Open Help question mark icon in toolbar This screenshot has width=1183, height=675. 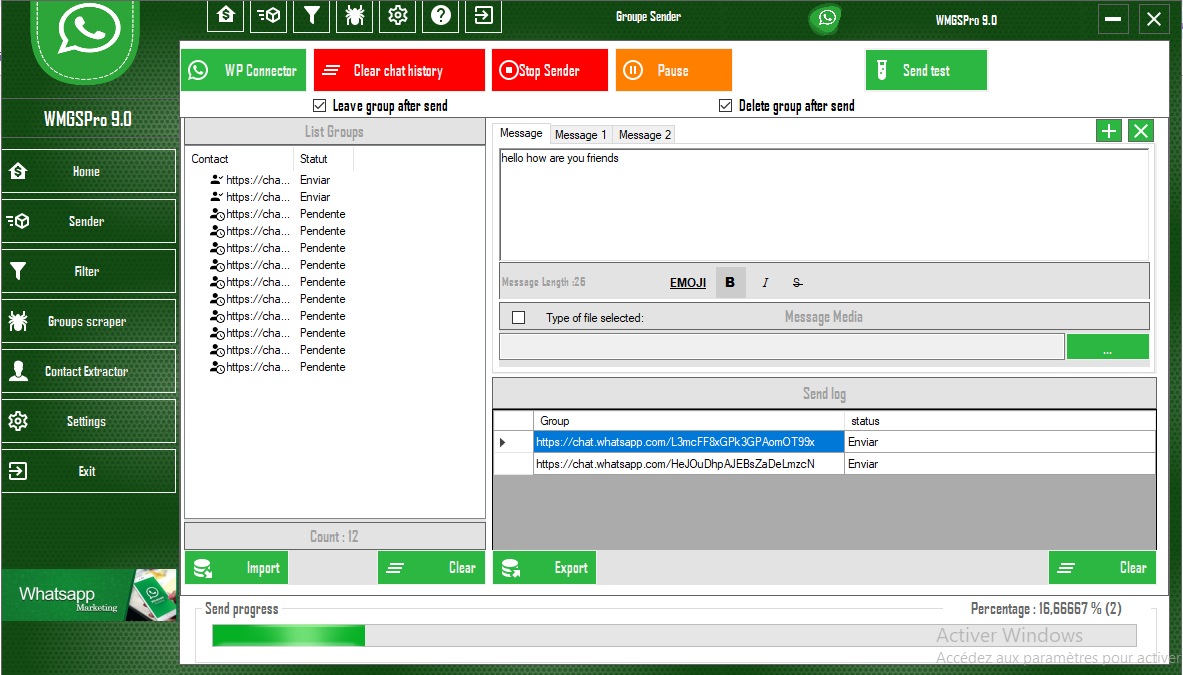pos(441,15)
